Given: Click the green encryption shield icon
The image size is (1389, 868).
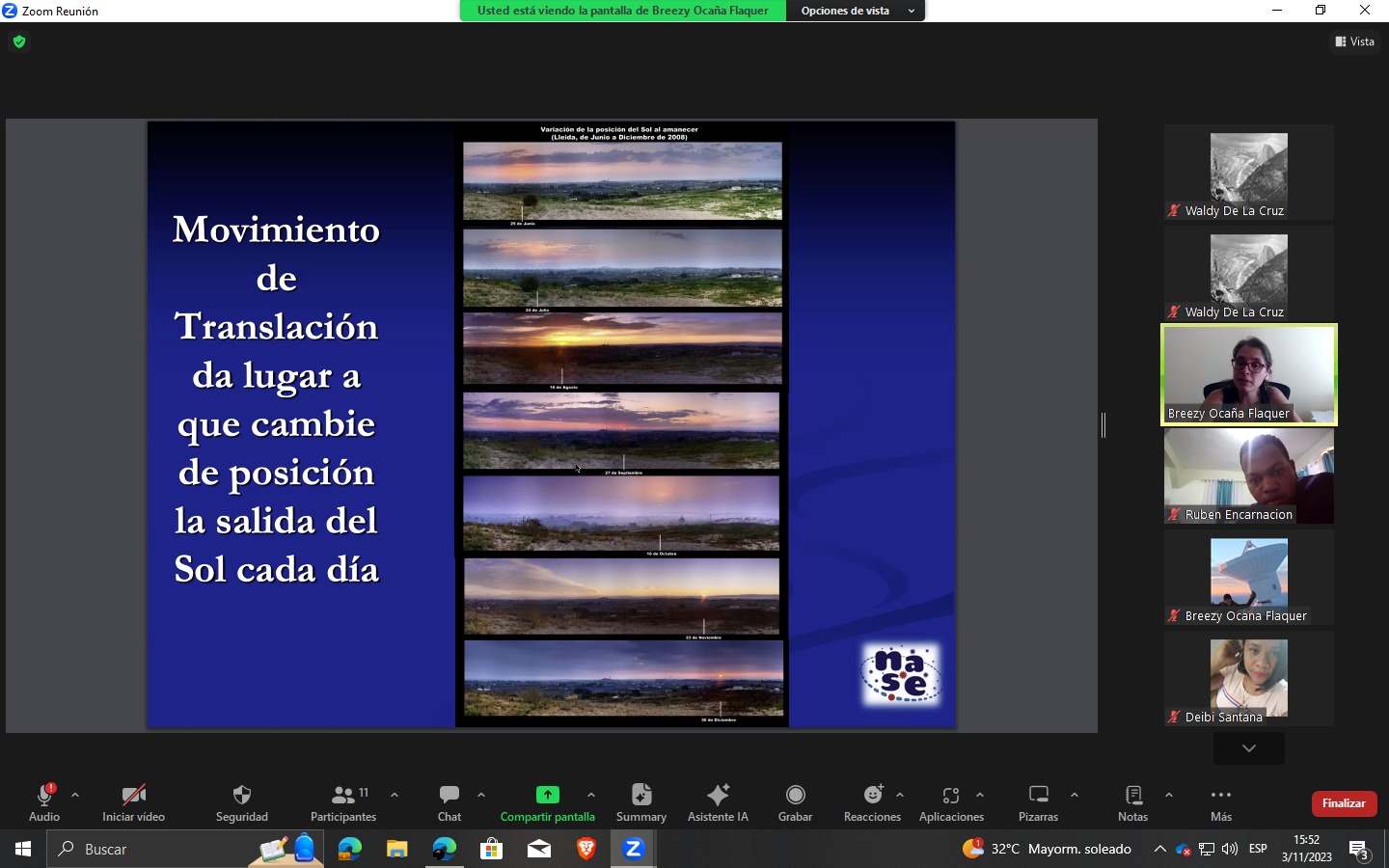Looking at the screenshot, I should tap(19, 41).
